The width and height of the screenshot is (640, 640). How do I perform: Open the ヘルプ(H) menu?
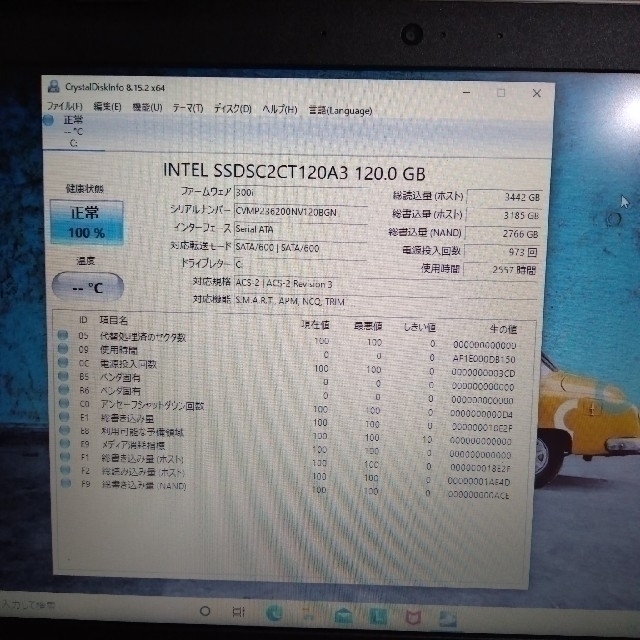click(280, 109)
